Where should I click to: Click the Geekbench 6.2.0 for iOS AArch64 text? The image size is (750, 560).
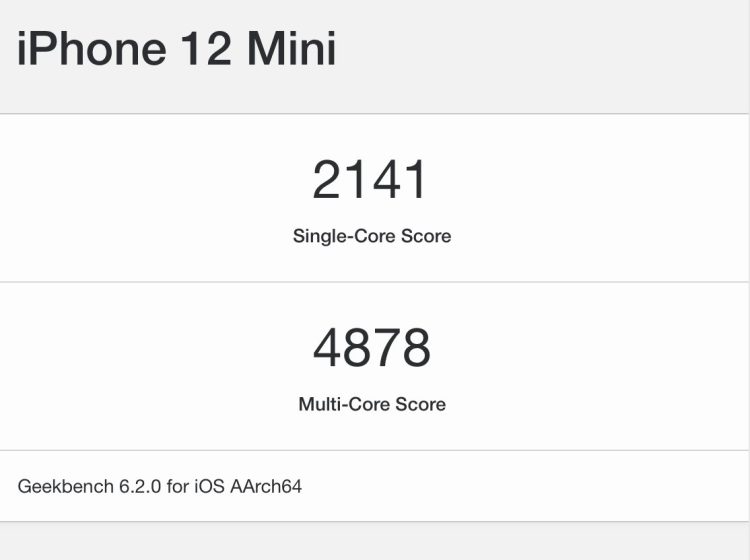pos(160,487)
